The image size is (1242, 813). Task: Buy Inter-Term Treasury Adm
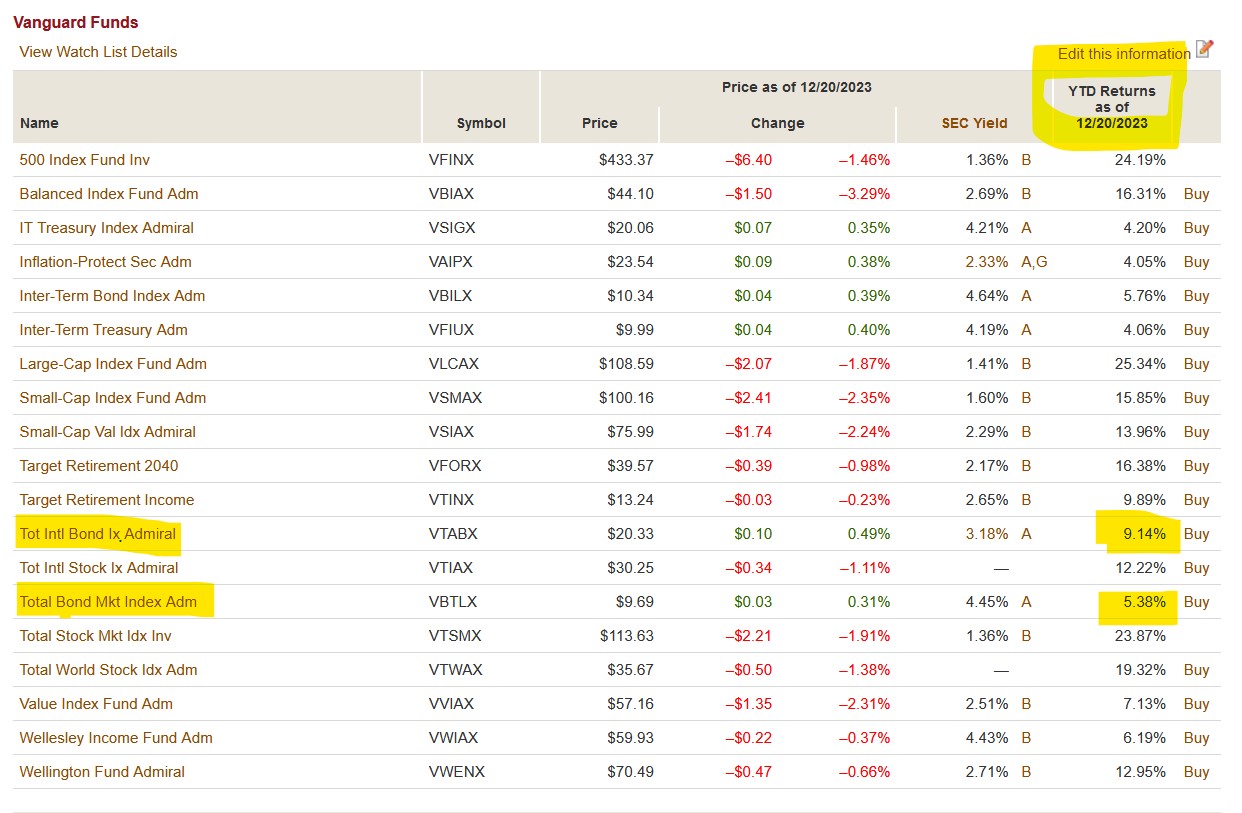pos(1196,330)
